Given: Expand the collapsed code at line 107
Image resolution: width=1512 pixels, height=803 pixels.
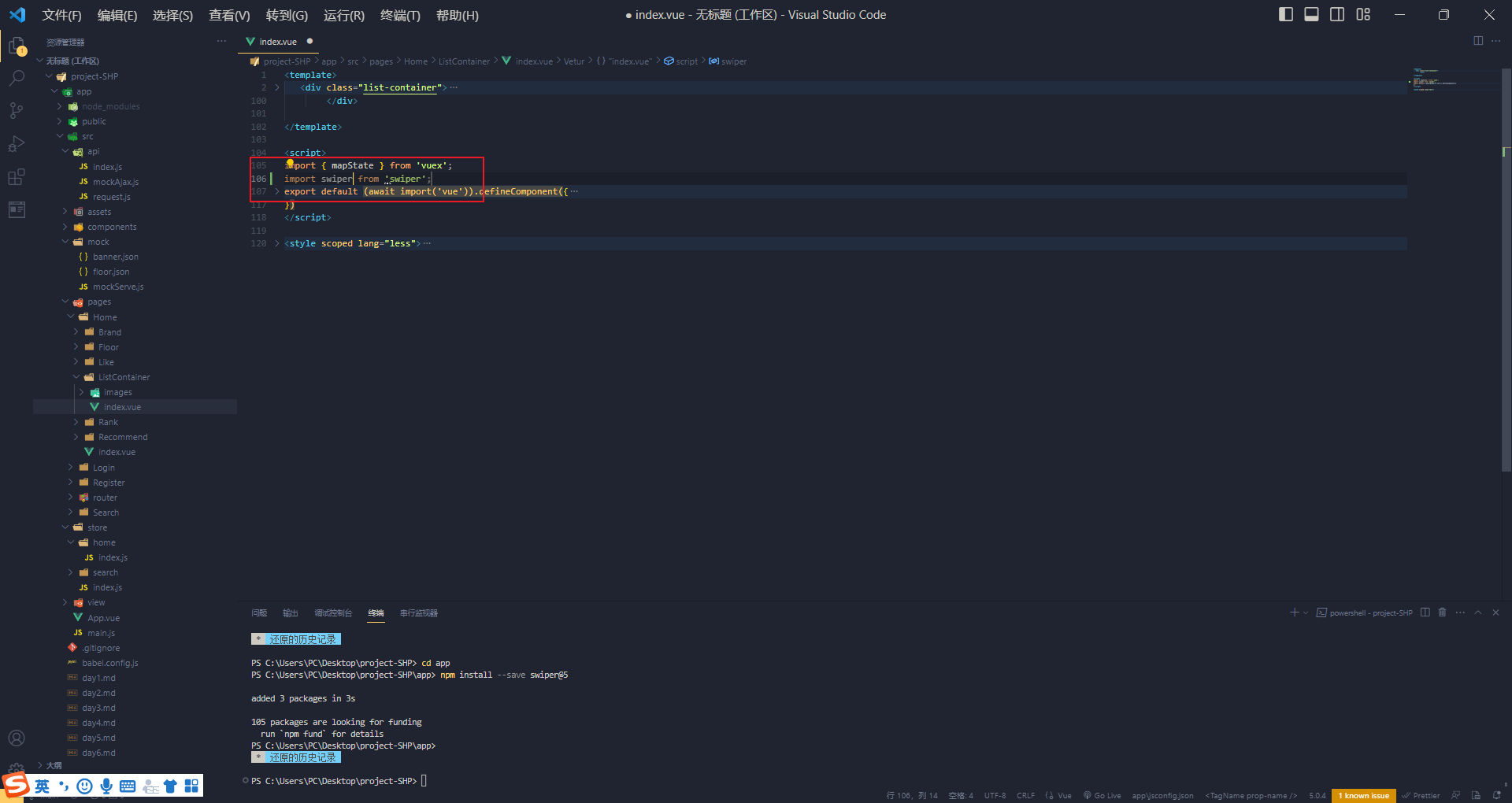Looking at the screenshot, I should [276, 191].
